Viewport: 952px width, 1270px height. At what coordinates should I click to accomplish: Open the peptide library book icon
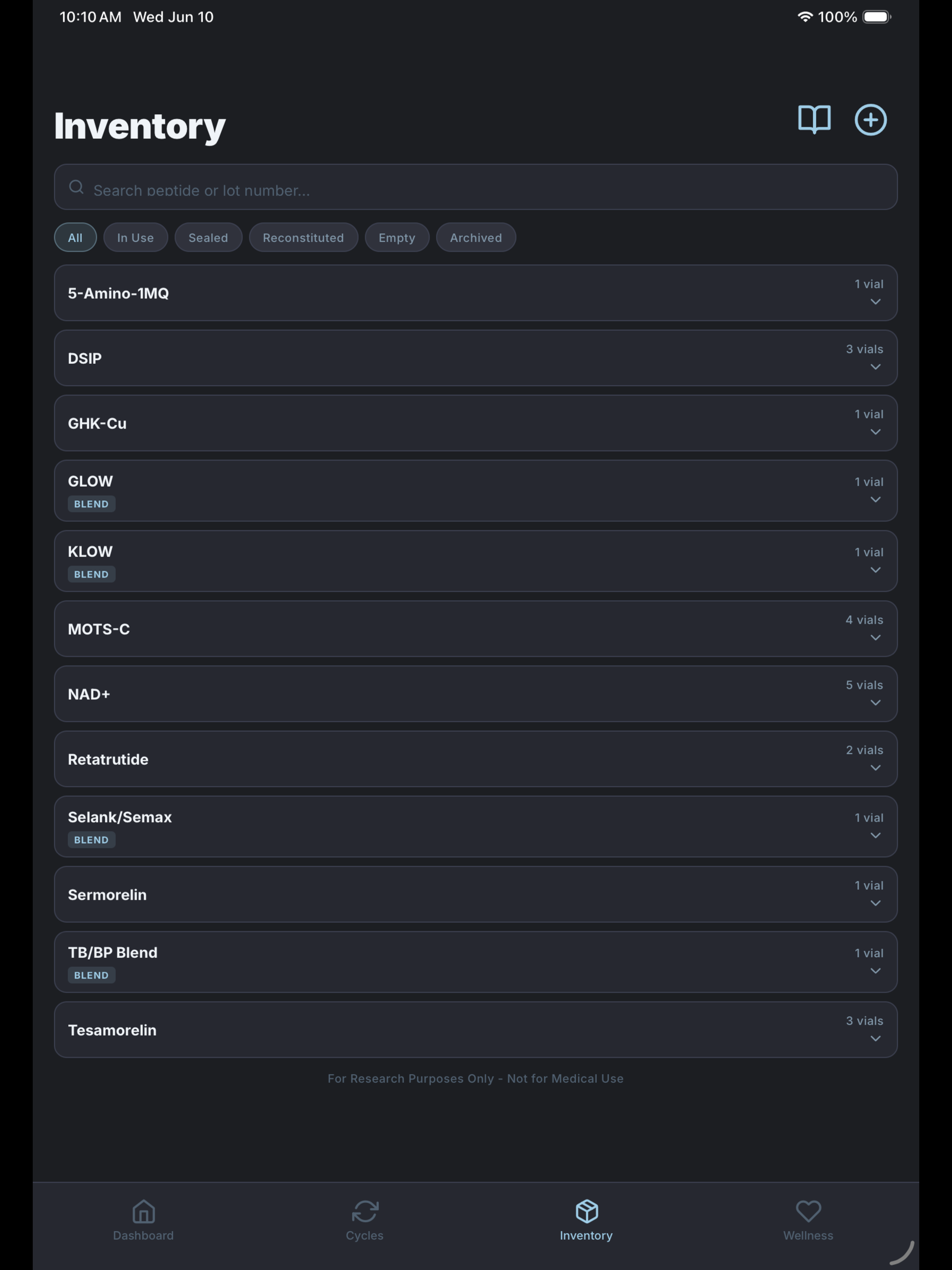point(814,120)
